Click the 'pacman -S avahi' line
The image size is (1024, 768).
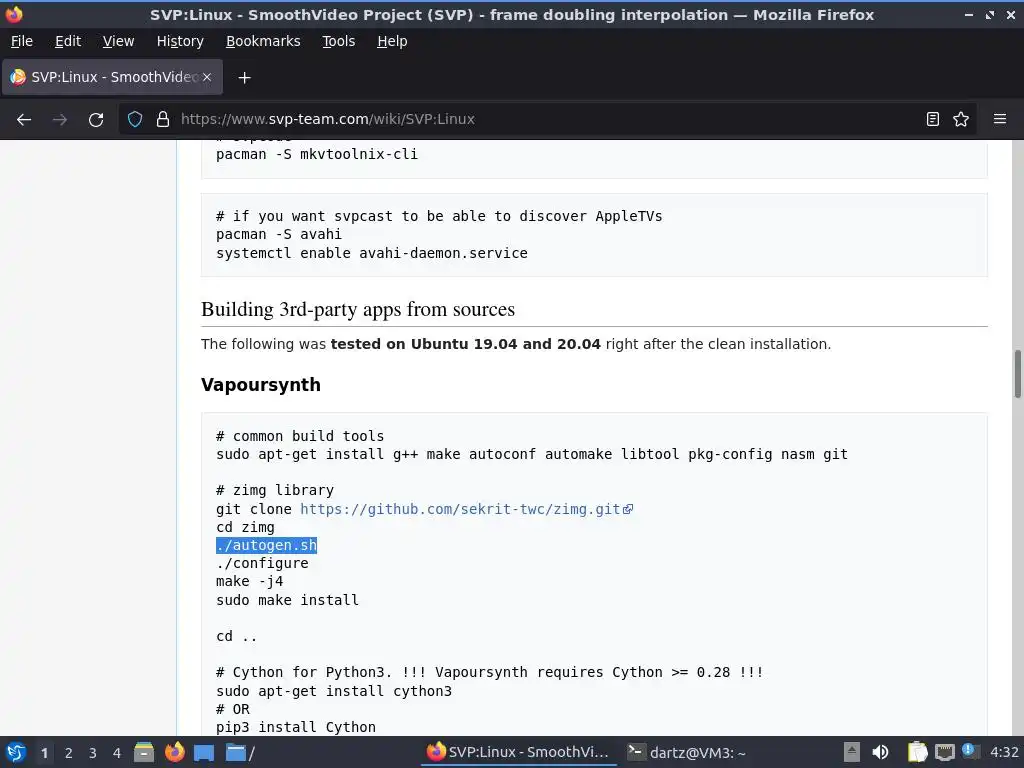(279, 234)
